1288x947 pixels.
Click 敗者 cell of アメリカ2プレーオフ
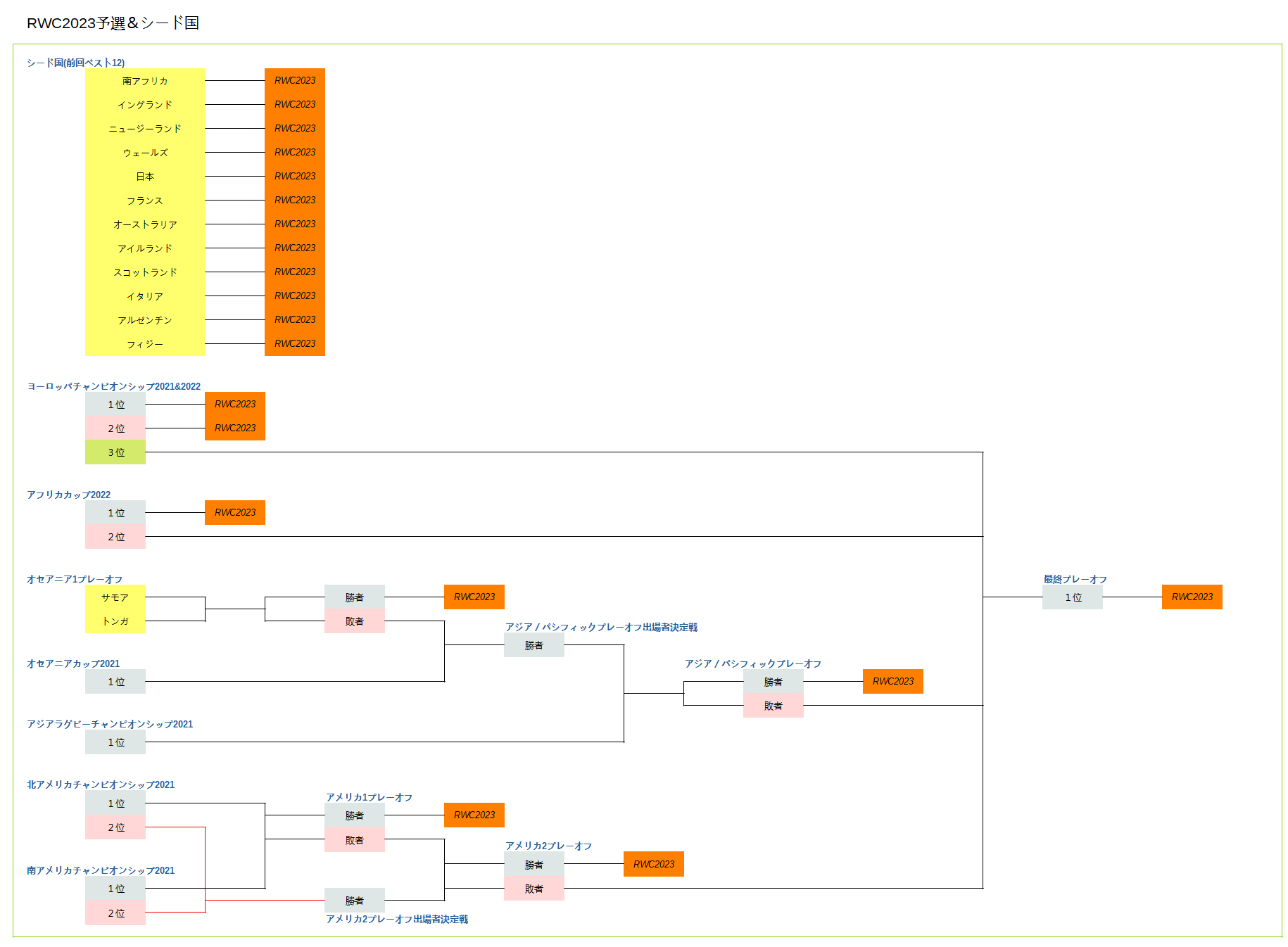coord(534,888)
